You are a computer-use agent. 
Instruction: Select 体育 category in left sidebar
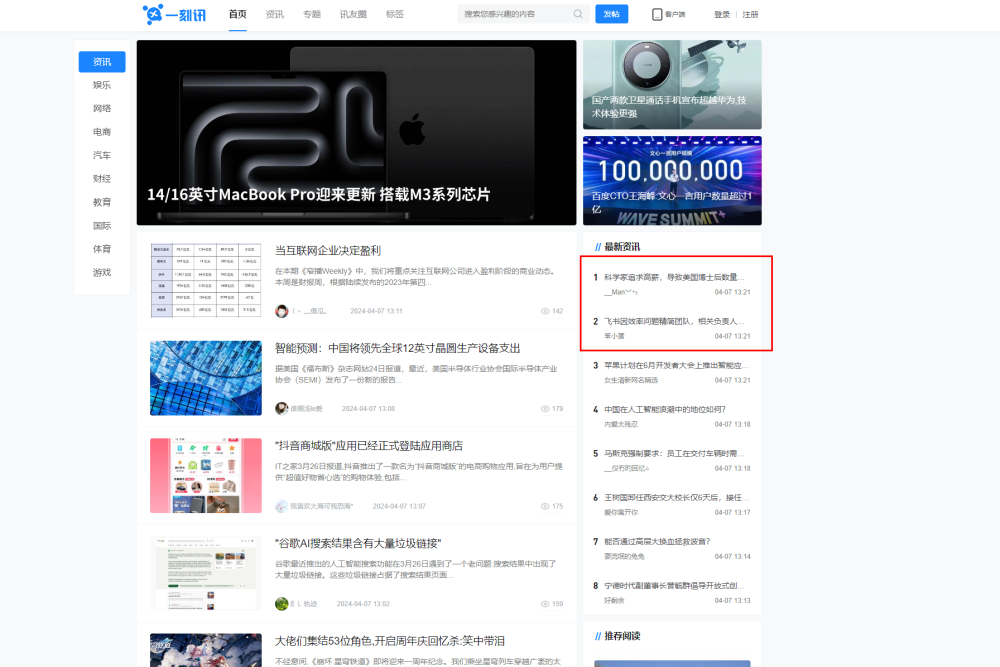coord(102,249)
